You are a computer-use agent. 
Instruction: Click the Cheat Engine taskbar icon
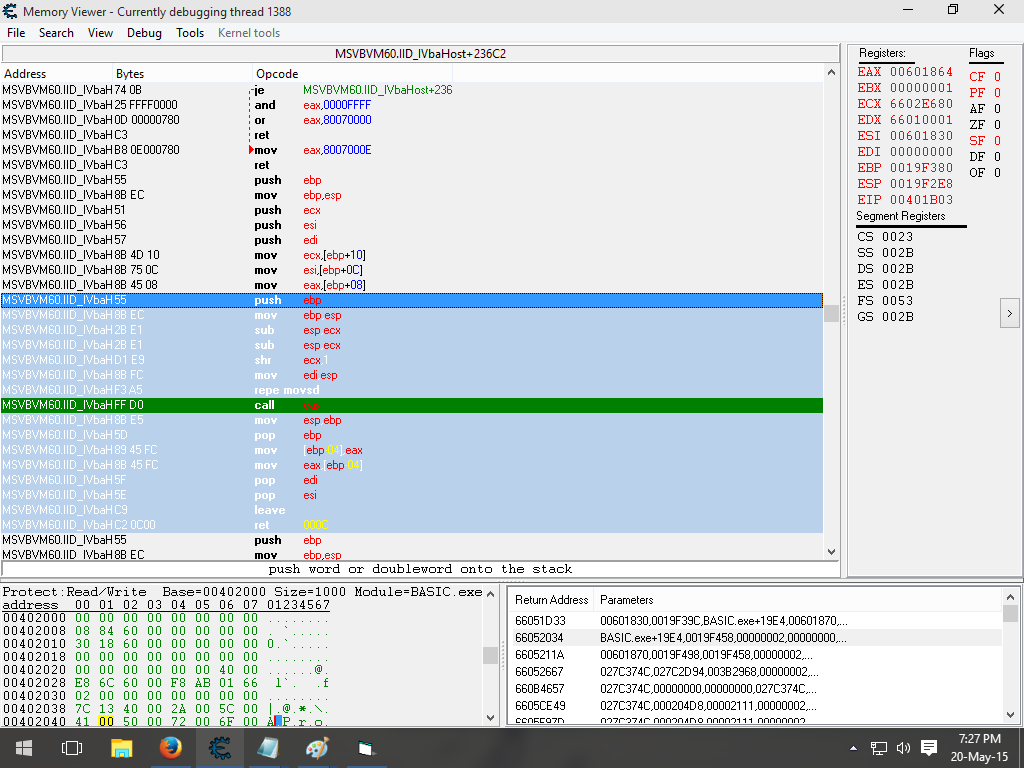pos(219,747)
